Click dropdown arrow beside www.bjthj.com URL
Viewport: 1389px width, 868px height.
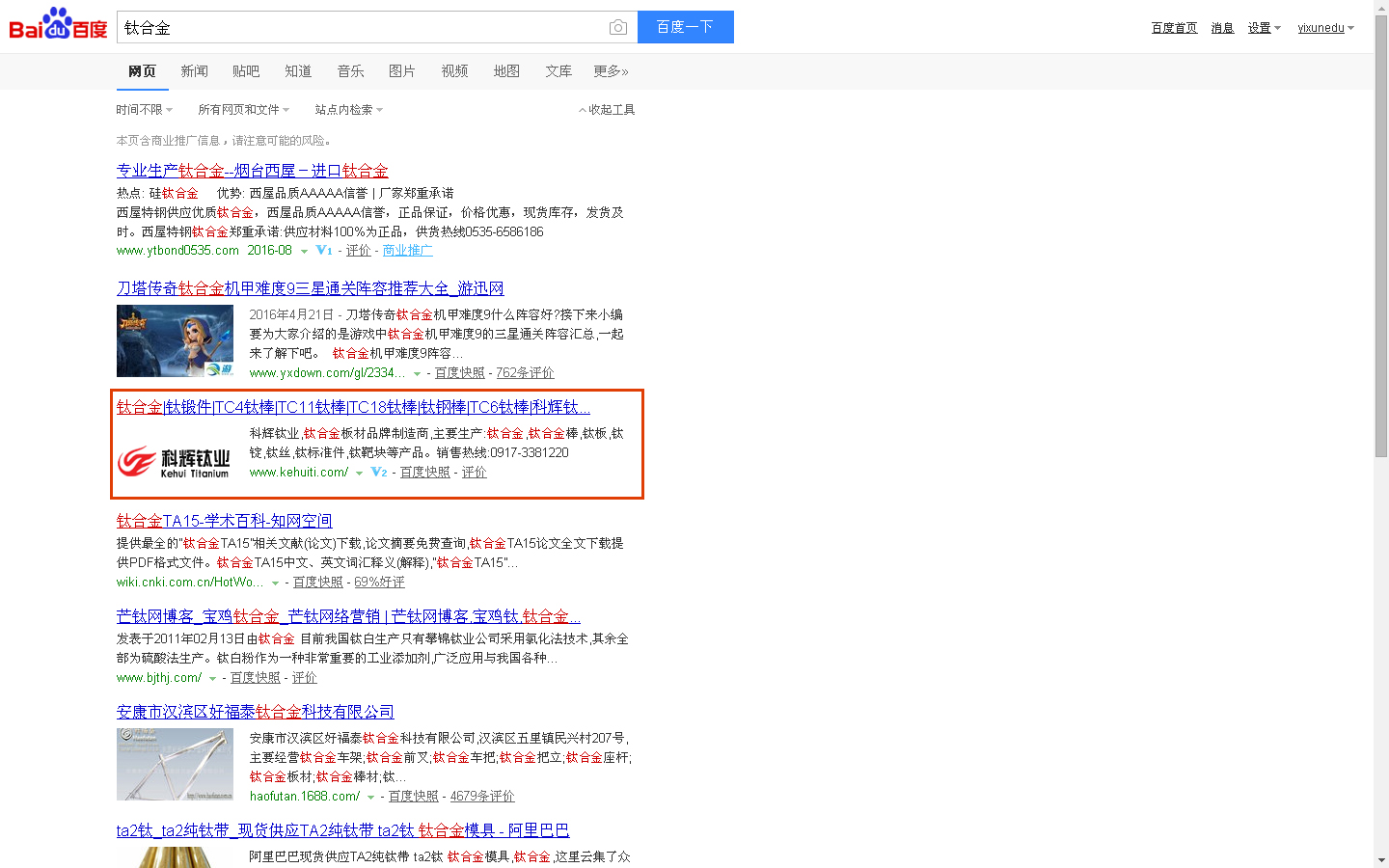pos(212,679)
